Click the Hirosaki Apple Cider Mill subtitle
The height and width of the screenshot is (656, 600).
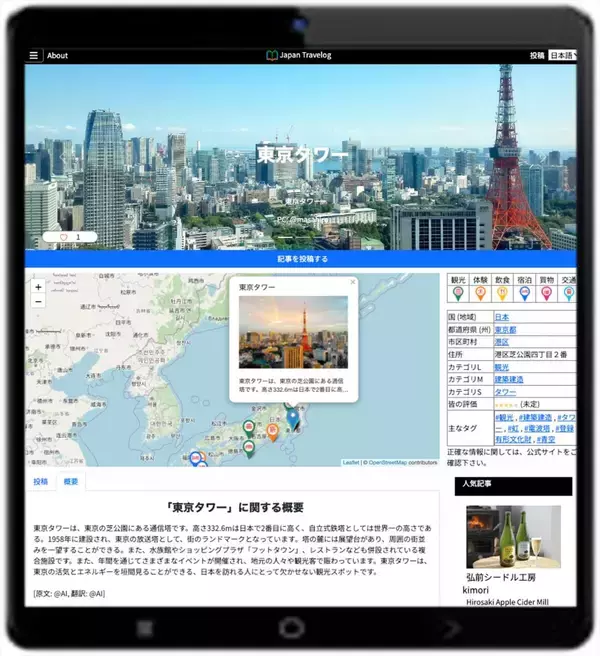pyautogui.click(x=507, y=602)
